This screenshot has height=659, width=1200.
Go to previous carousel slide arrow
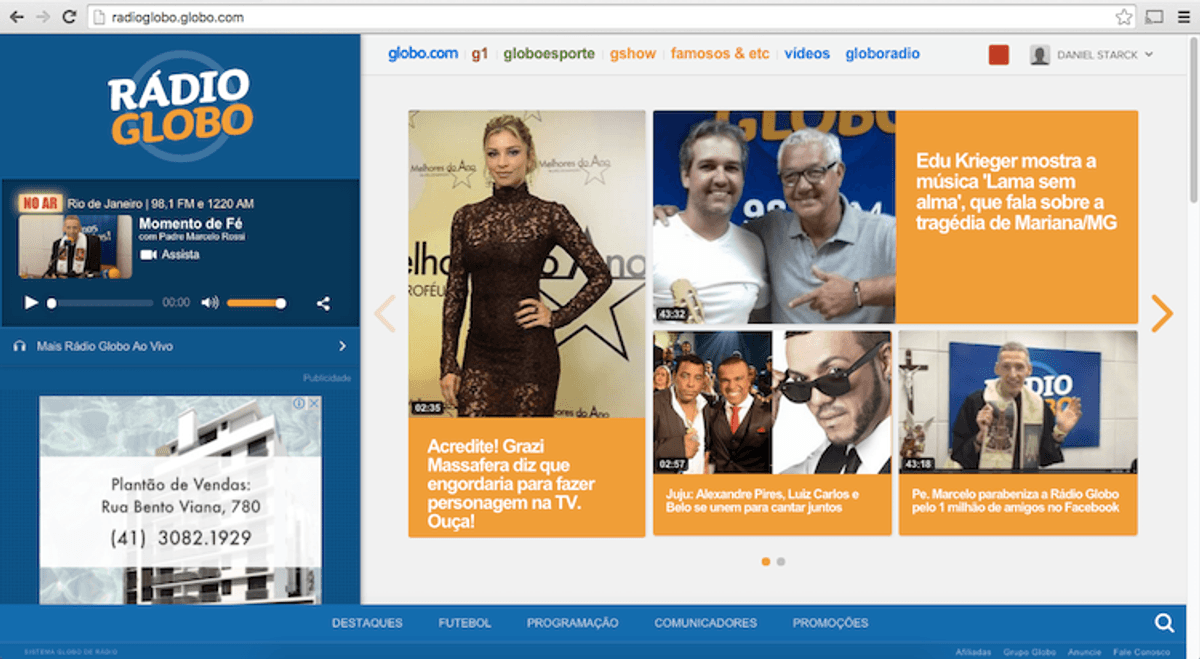coord(385,313)
